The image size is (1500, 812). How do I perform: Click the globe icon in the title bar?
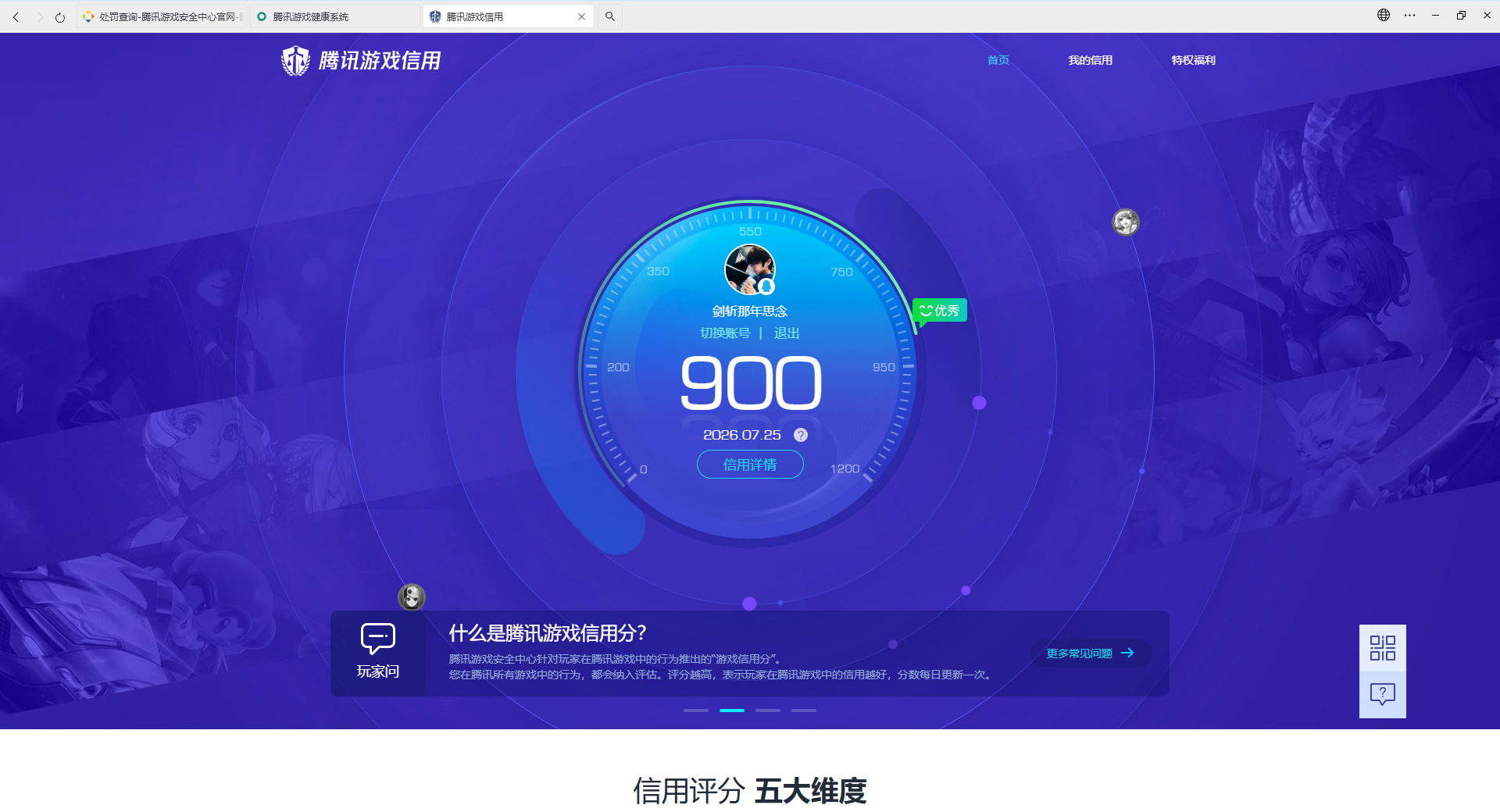[1384, 15]
